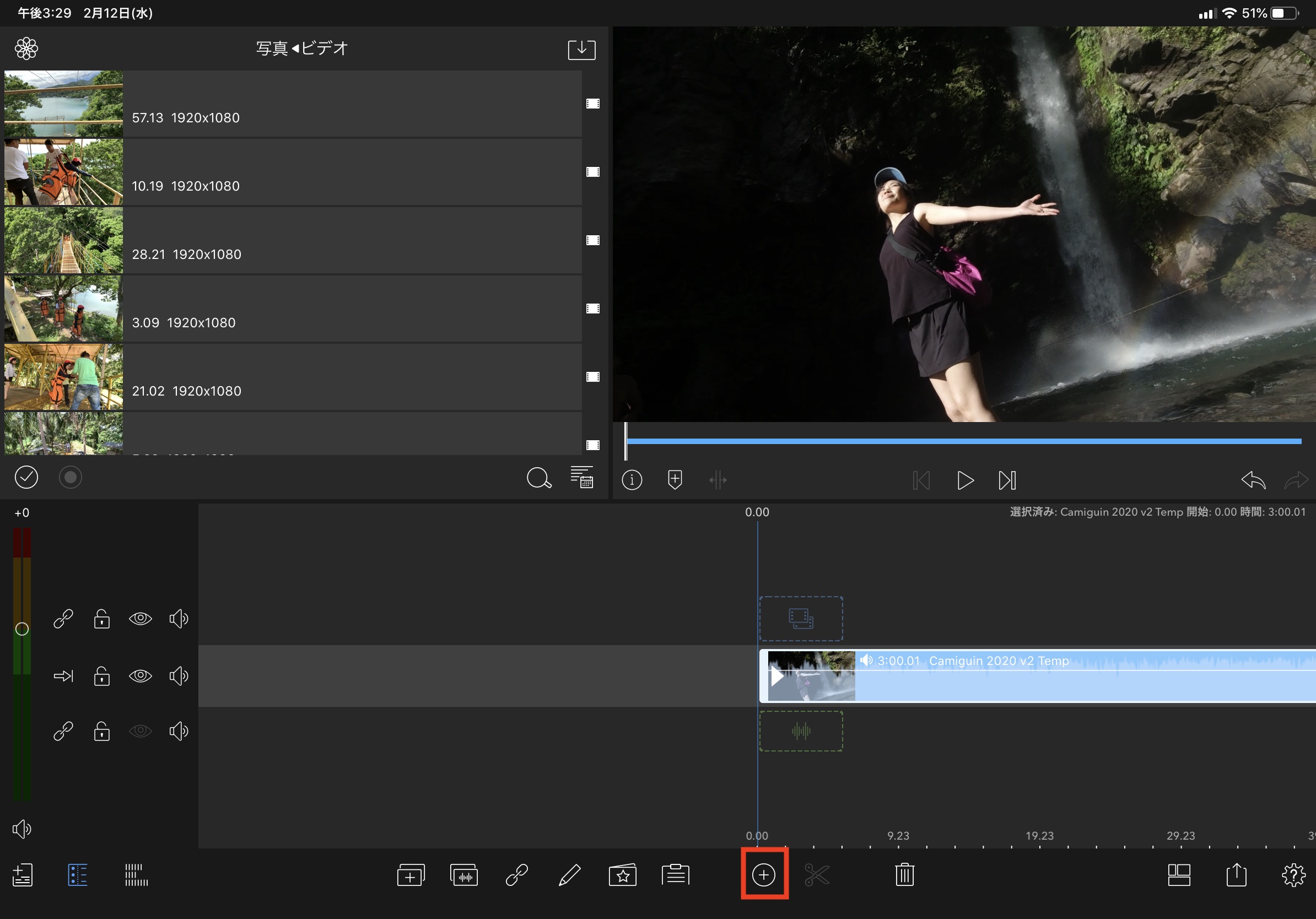Click the share export icon
Screen dimensions: 1316x919
1236,875
